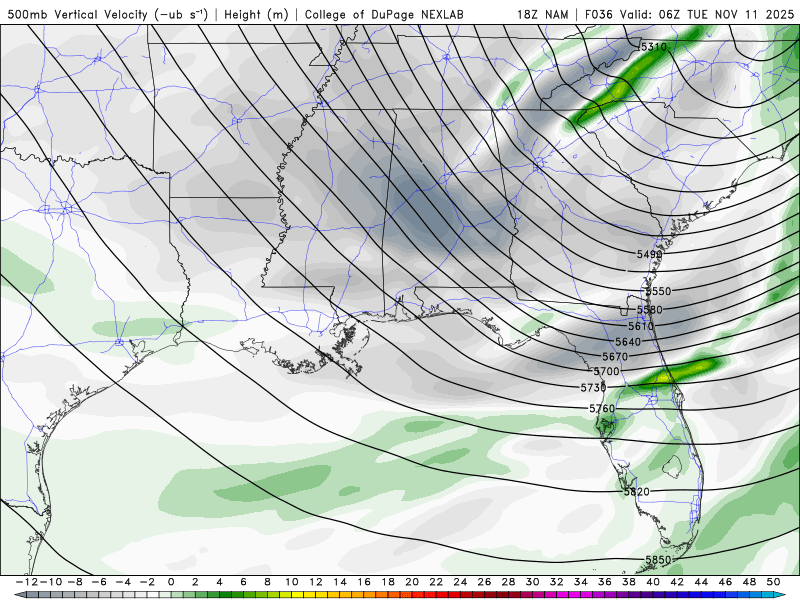The height and width of the screenshot is (600, 800).
Task: Click the 5820 height contour label
Action: click(x=637, y=491)
